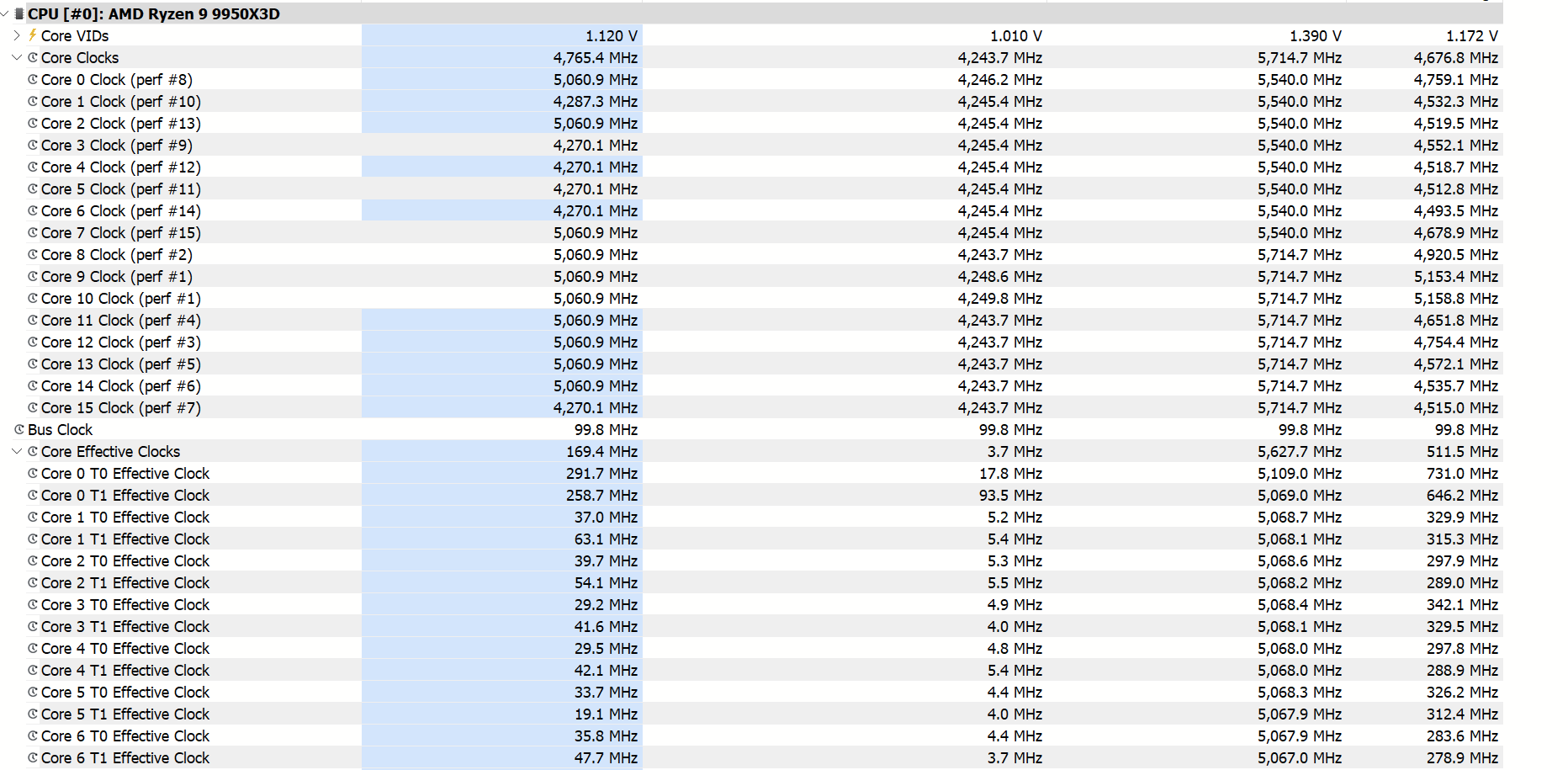Select the Core 0 T1 Effective Clock label

124,496
